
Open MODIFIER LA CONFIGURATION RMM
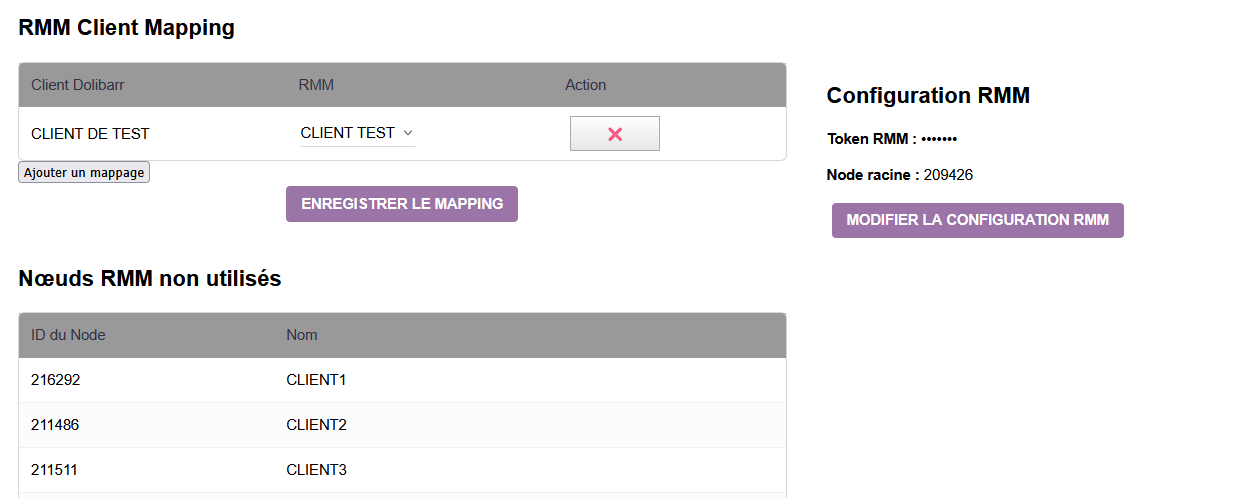(x=977, y=220)
